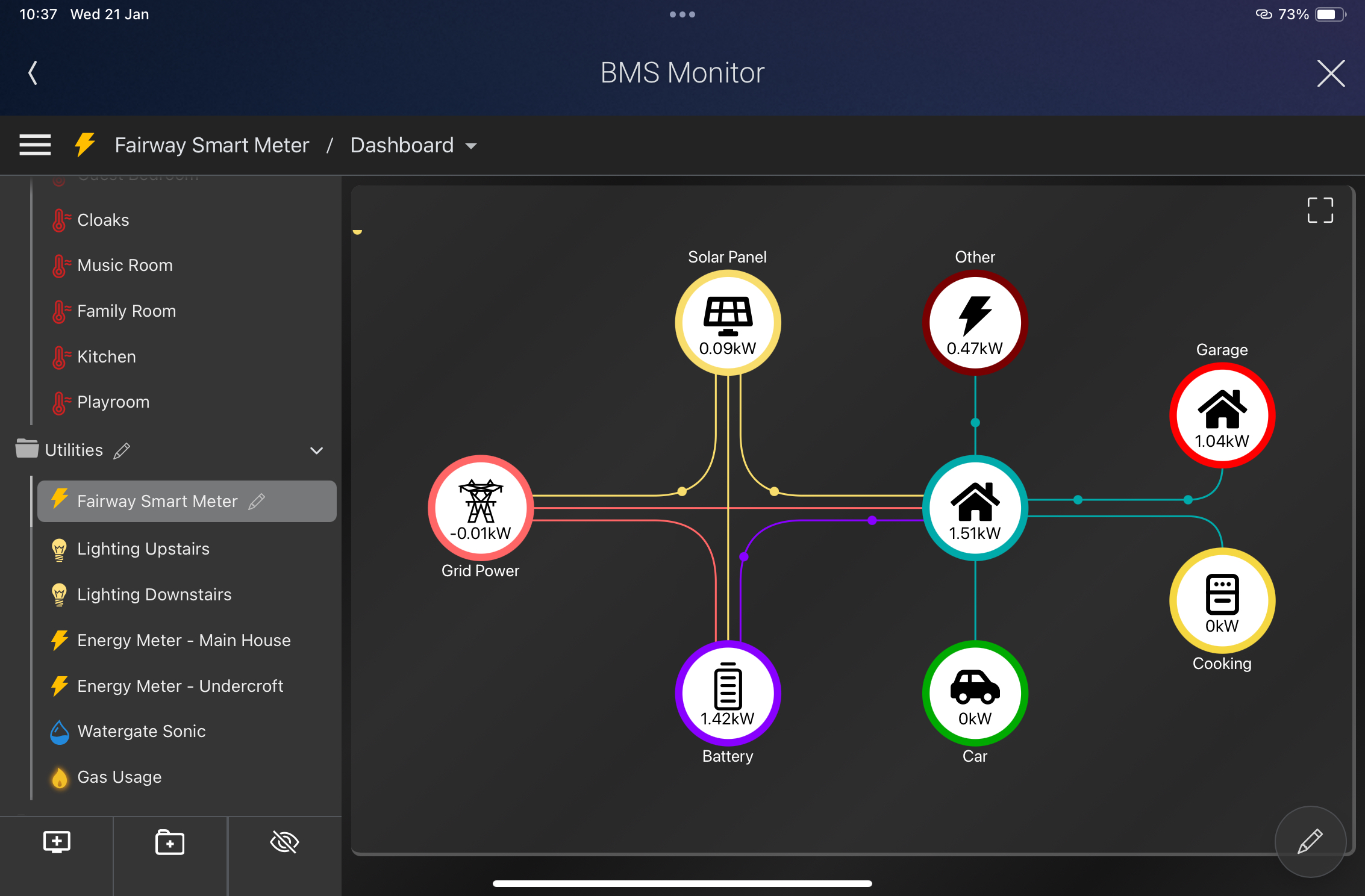Viewport: 1365px width, 896px height.
Task: Click pencil next to Fairway Smart Meter
Action: pyautogui.click(x=257, y=501)
